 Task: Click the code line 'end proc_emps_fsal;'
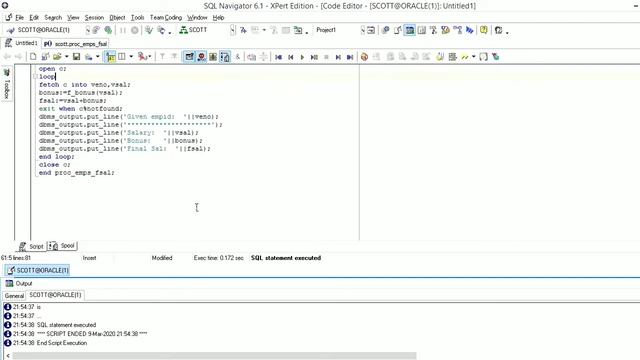tap(76, 173)
